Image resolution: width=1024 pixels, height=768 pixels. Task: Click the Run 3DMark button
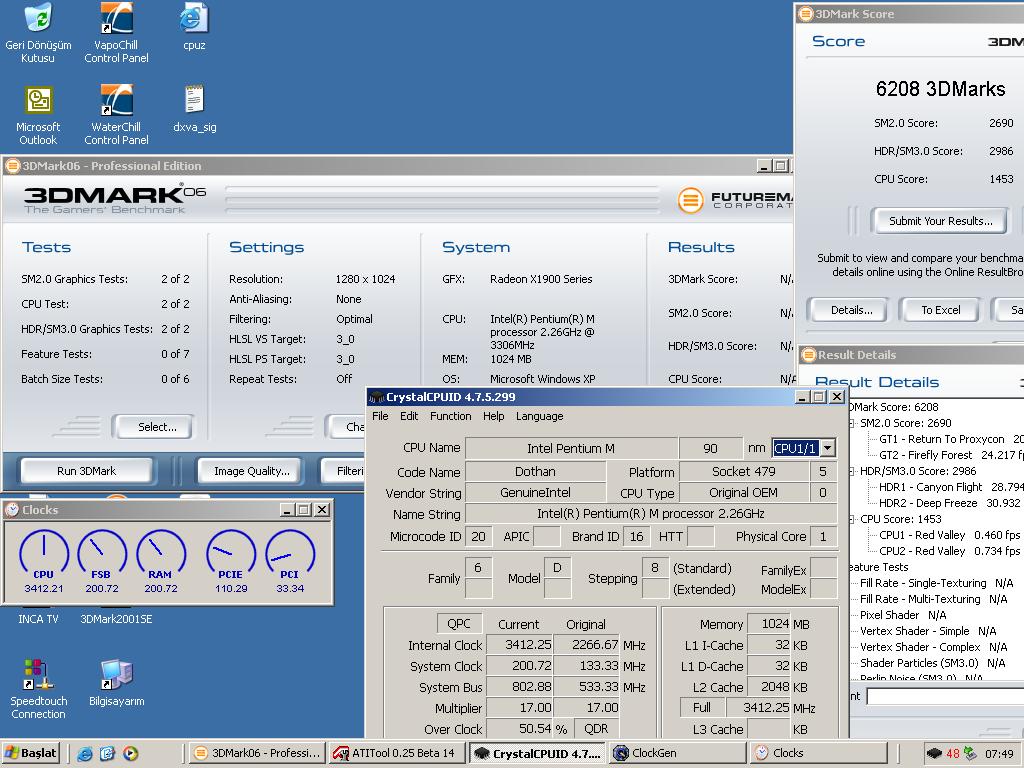(87, 471)
